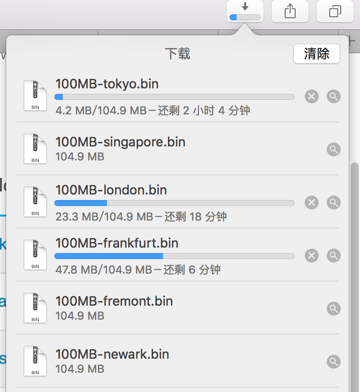360x392 pixels.
Task: Click the frankfurt status text 47.8 MB/104.9 MB
Action: [x=104, y=270]
